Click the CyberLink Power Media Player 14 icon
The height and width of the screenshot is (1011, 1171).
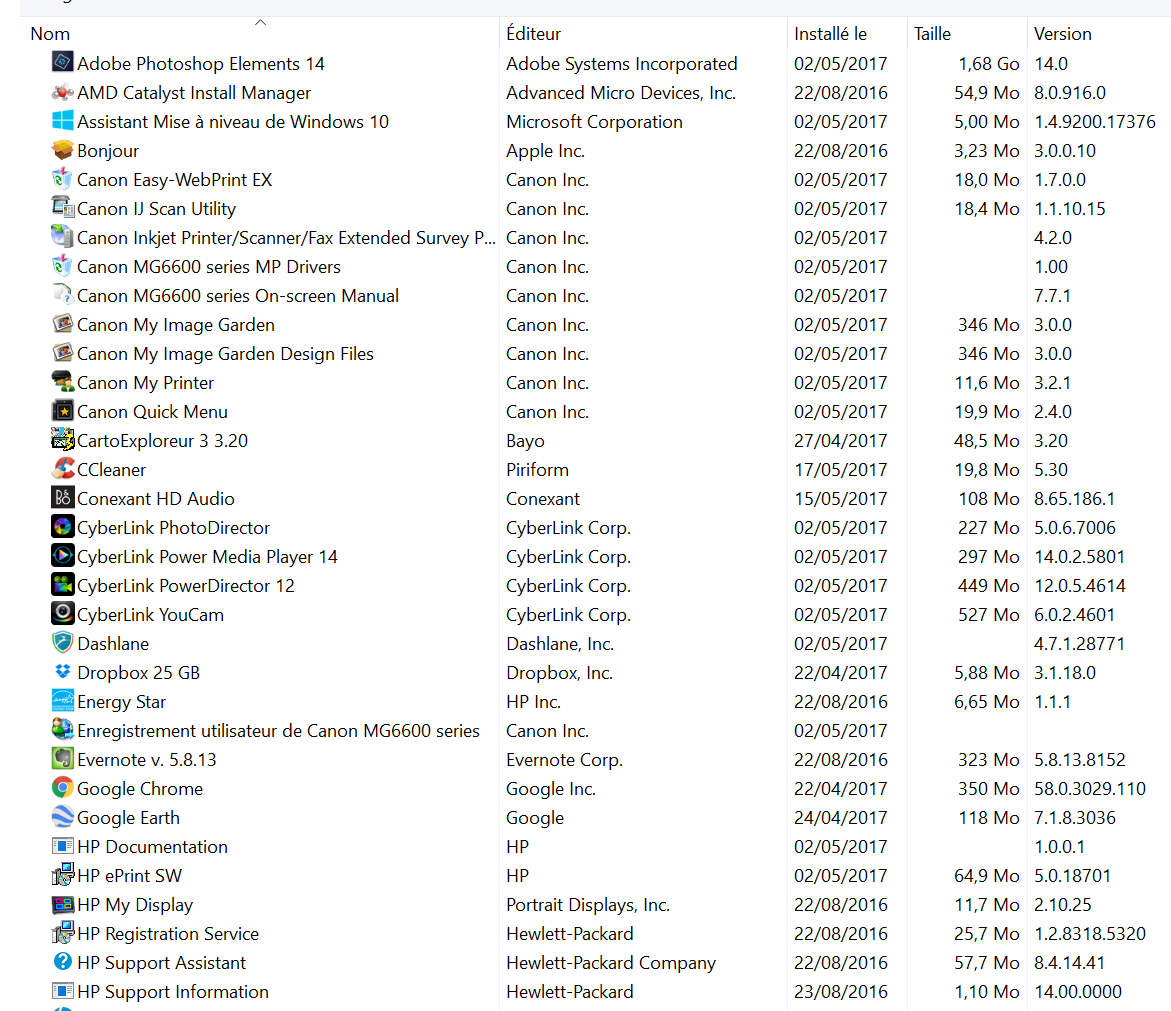click(63, 556)
